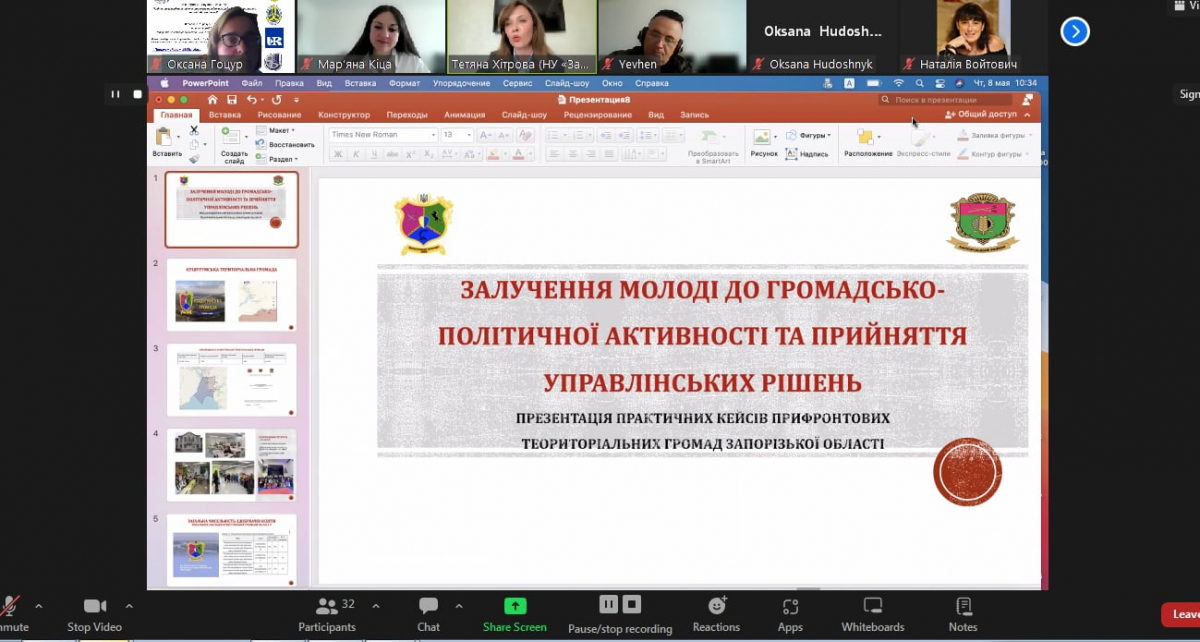Expand video options arrow beside Stop Video
The height and width of the screenshot is (642, 1200).
point(129,606)
